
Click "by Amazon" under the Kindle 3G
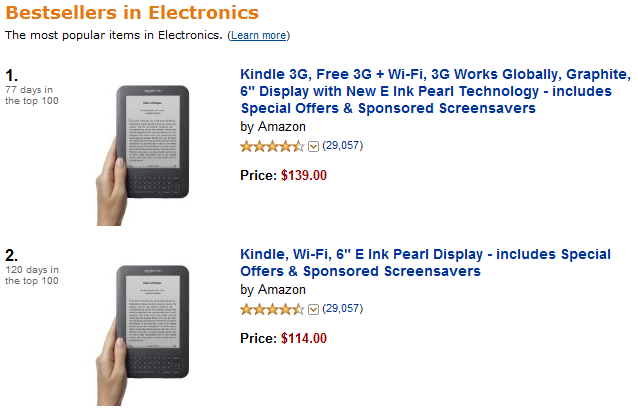[273, 127]
